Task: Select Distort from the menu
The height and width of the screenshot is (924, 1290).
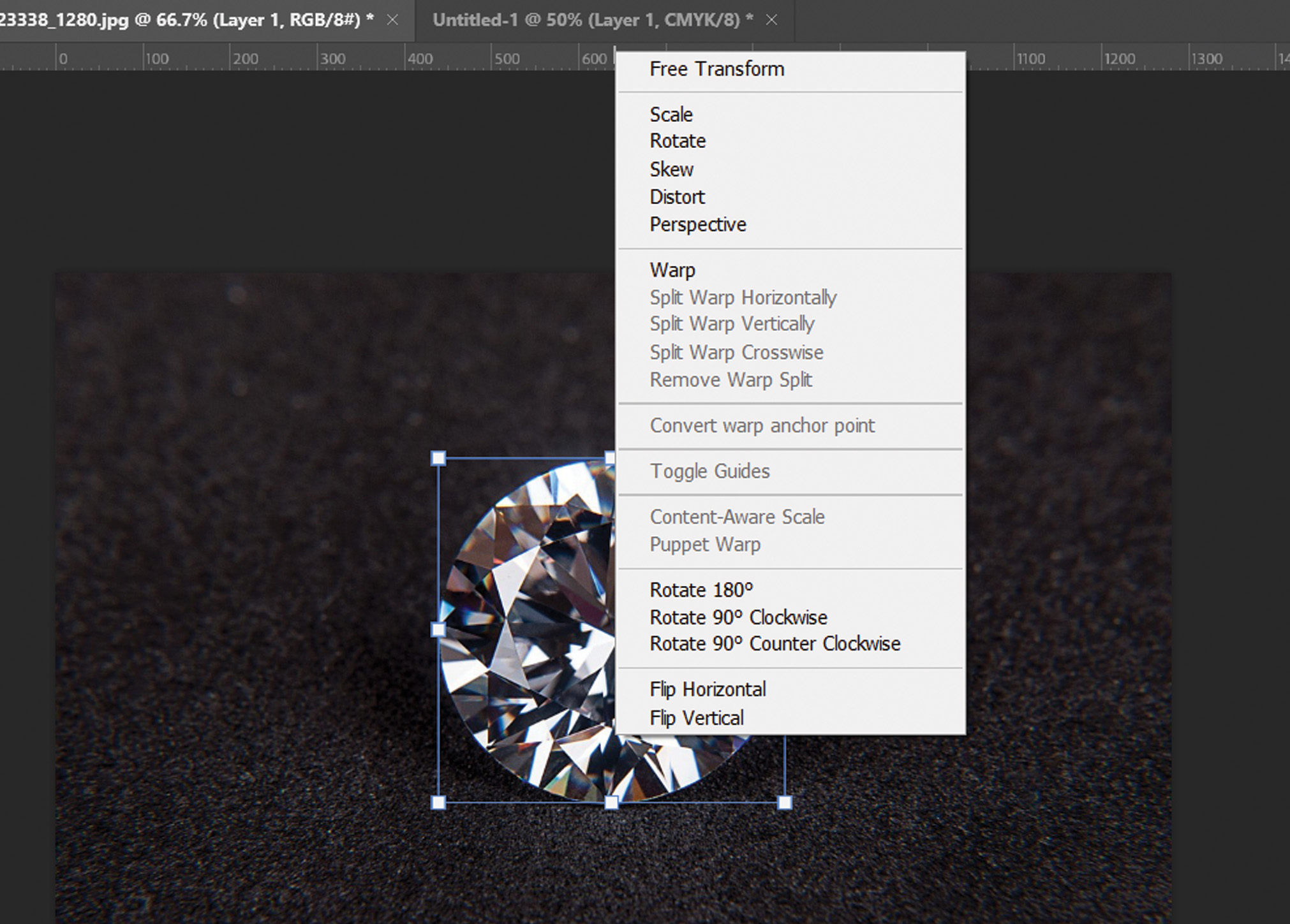Action: 677,197
